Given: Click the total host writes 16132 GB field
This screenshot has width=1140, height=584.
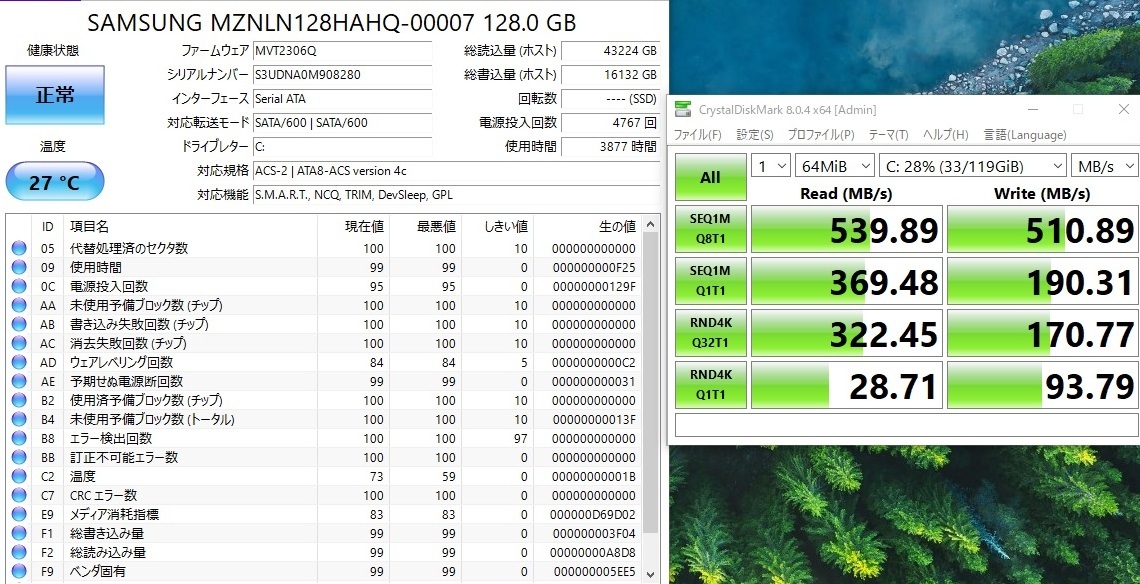Looking at the screenshot, I should coord(611,75).
